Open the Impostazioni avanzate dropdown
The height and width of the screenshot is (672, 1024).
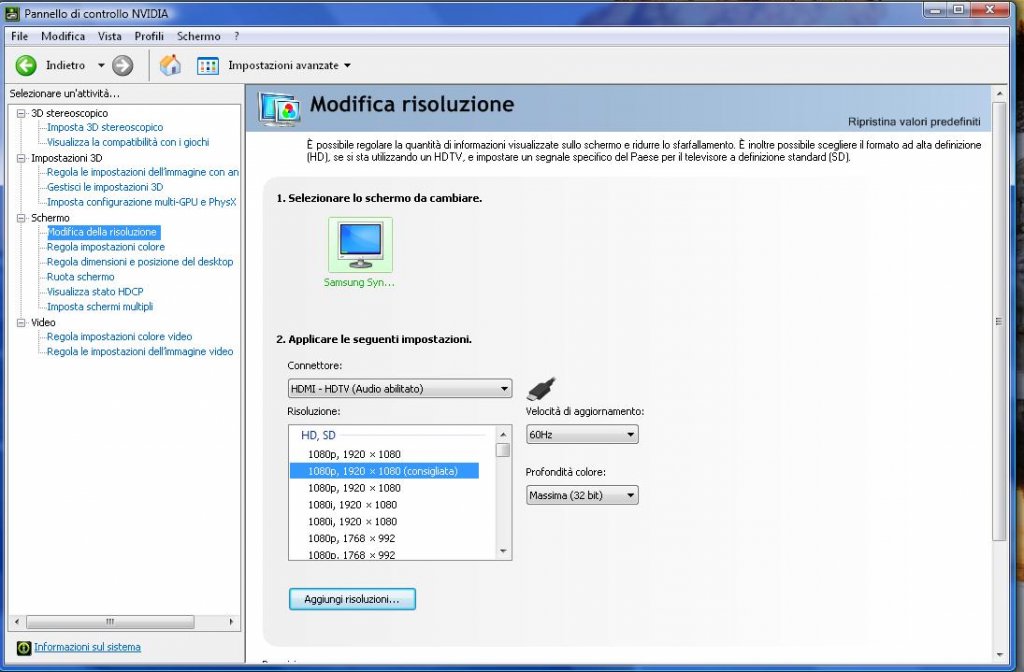pyautogui.click(x=347, y=65)
